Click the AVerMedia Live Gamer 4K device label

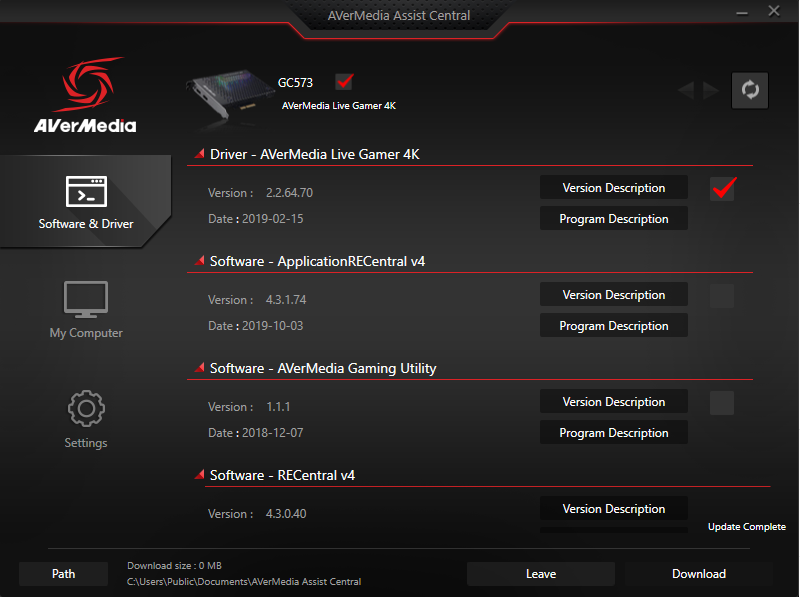(x=339, y=106)
